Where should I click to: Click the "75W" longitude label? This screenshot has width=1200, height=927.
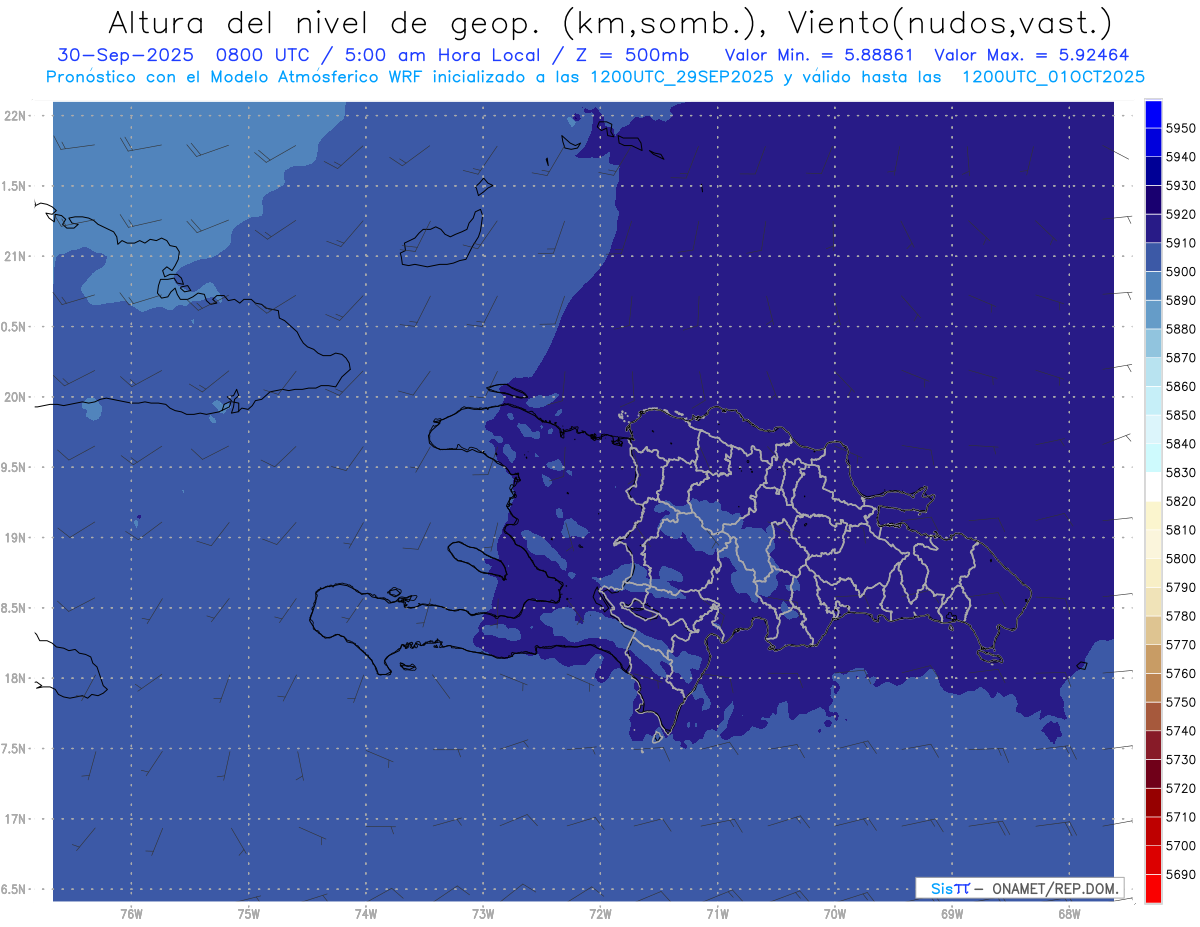point(249,914)
